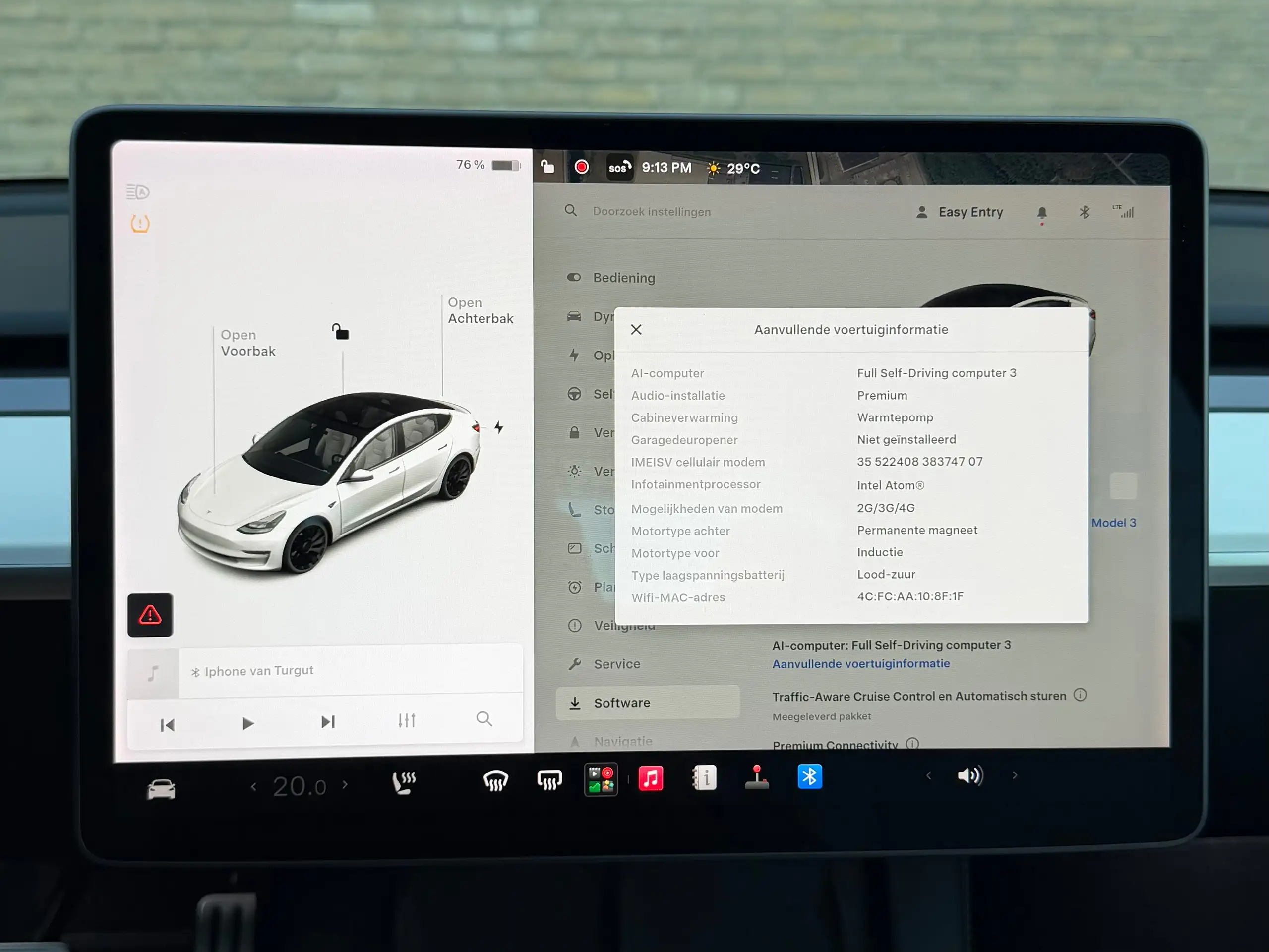Open the arcade joystick app
This screenshot has width=1269, height=952.
(757, 777)
